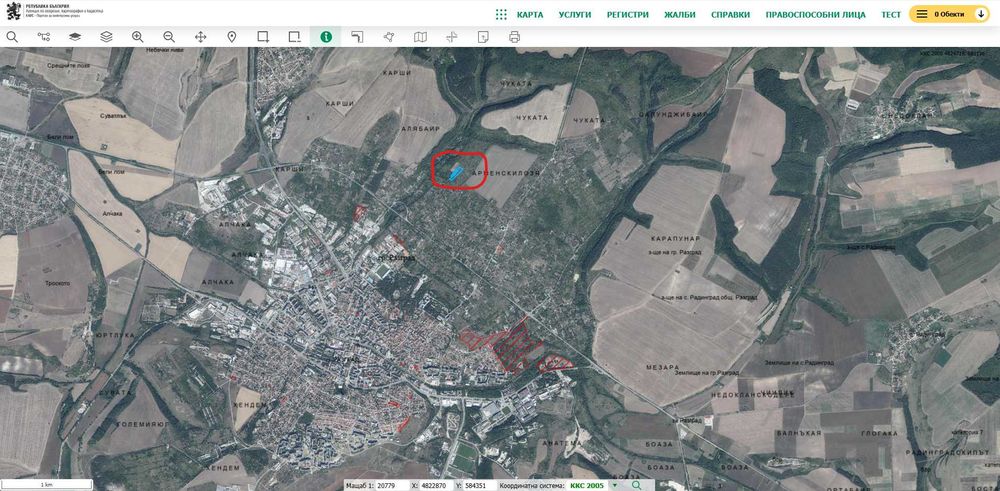Toggle the green info identify tool
1000x491 pixels.
tap(325, 37)
